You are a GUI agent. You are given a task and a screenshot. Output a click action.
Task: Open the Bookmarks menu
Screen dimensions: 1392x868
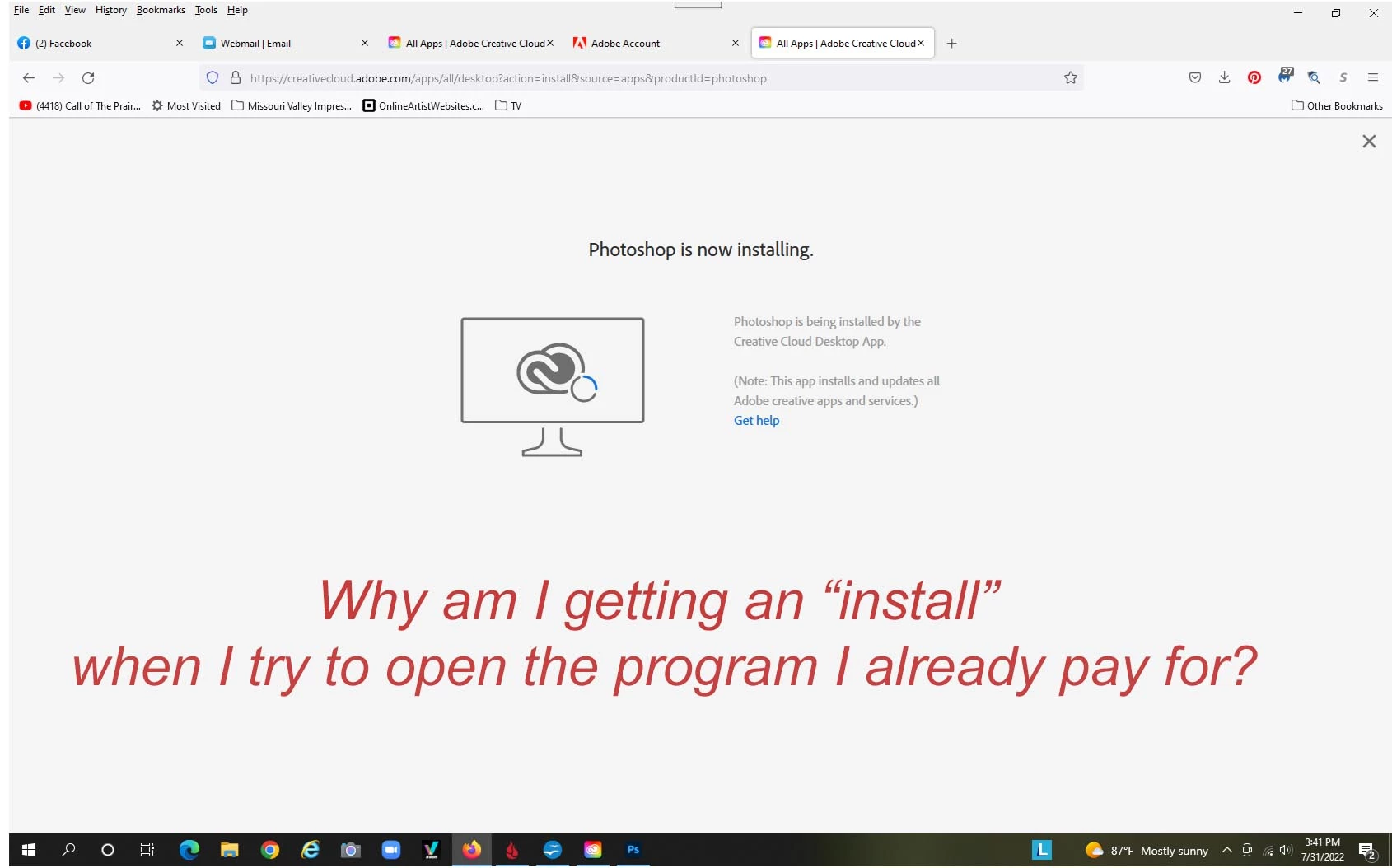[161, 10]
